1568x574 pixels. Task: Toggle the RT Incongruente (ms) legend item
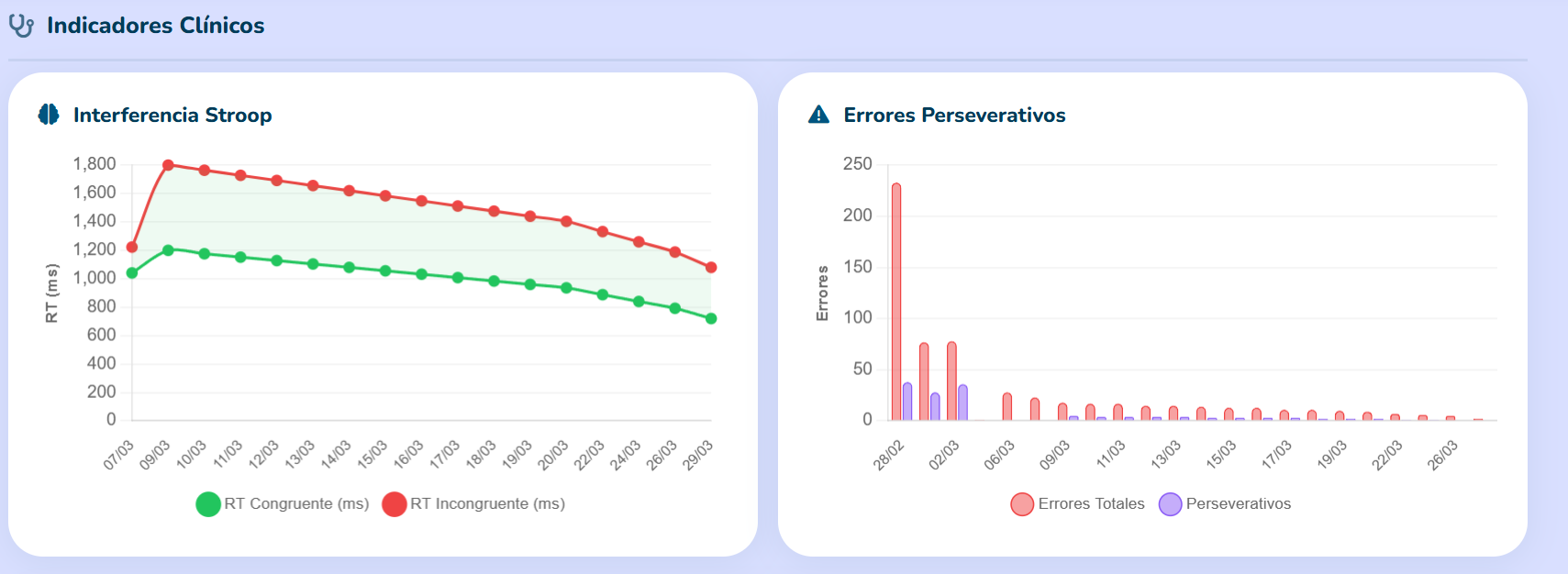(487, 503)
